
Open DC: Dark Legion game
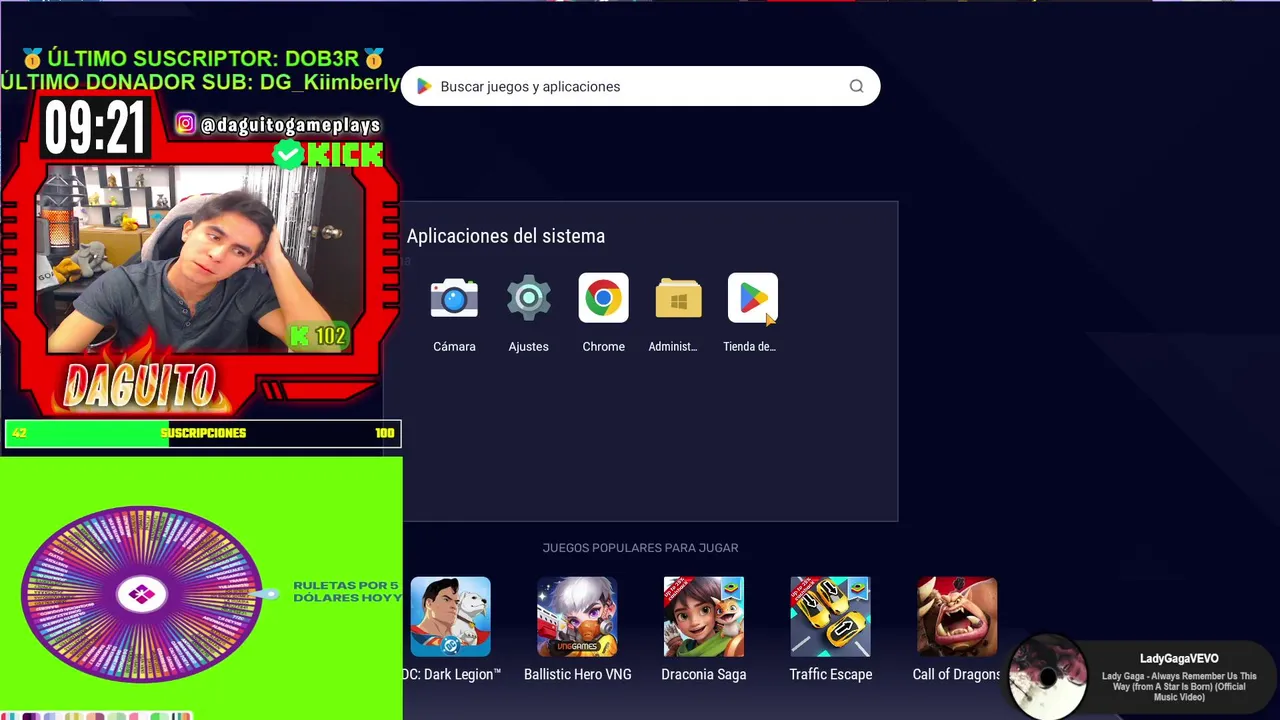tap(450, 617)
